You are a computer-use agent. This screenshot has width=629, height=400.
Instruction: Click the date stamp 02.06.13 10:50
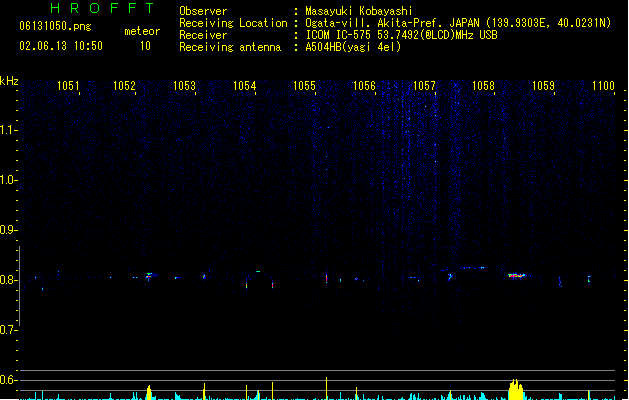click(61, 46)
